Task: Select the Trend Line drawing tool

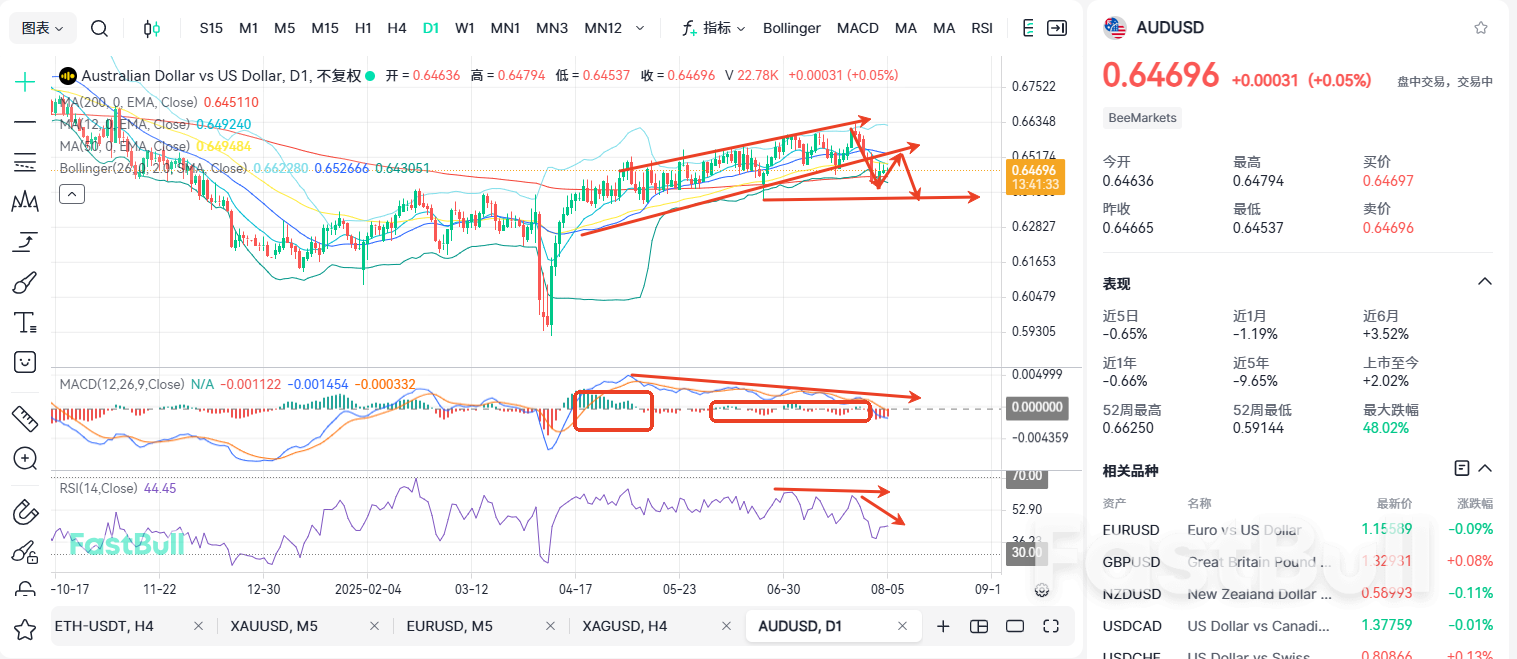Action: click(x=24, y=122)
